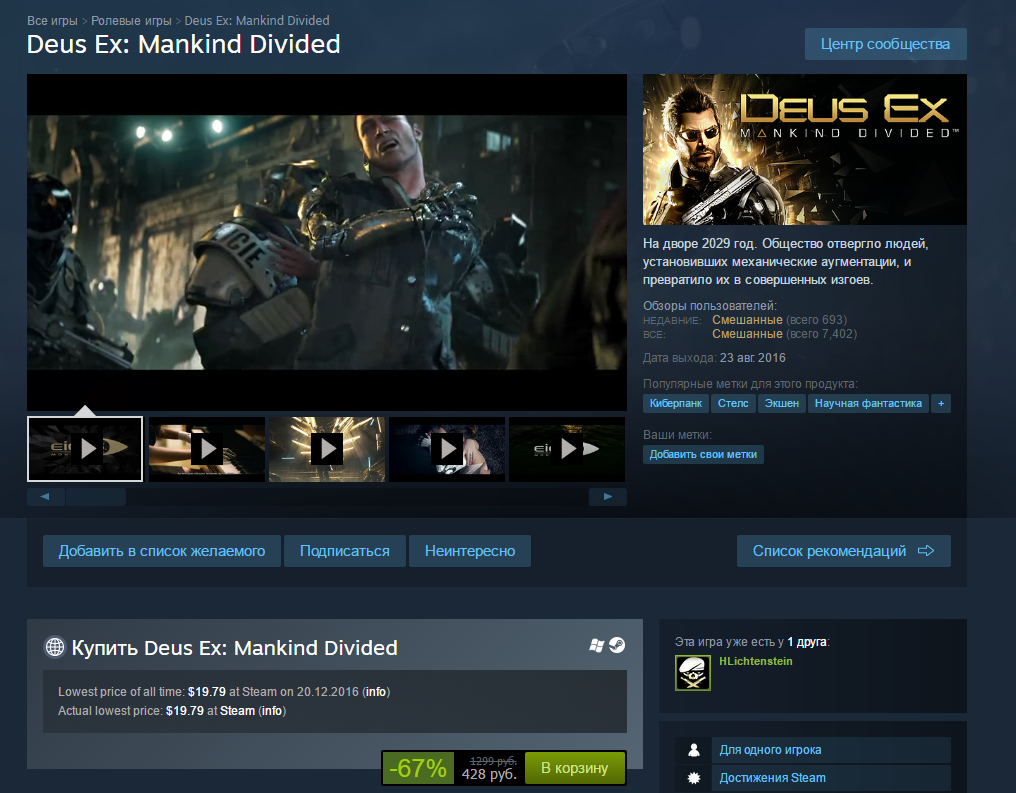Click the SteamOS platform icon
Viewport: 1016px width, 793px height.
point(617,645)
